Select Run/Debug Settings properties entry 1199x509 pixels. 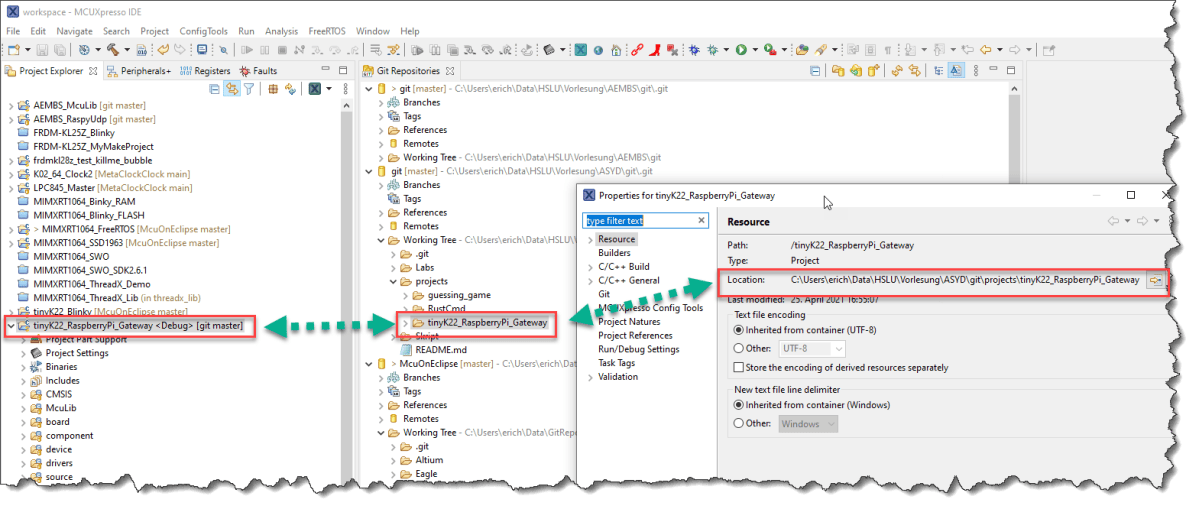tap(638, 349)
